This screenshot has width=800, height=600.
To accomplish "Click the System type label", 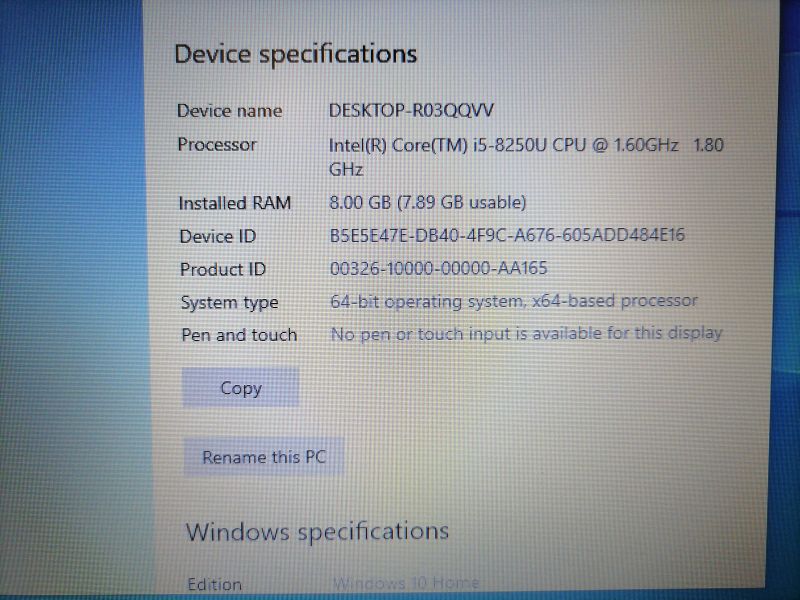I will [x=230, y=303].
